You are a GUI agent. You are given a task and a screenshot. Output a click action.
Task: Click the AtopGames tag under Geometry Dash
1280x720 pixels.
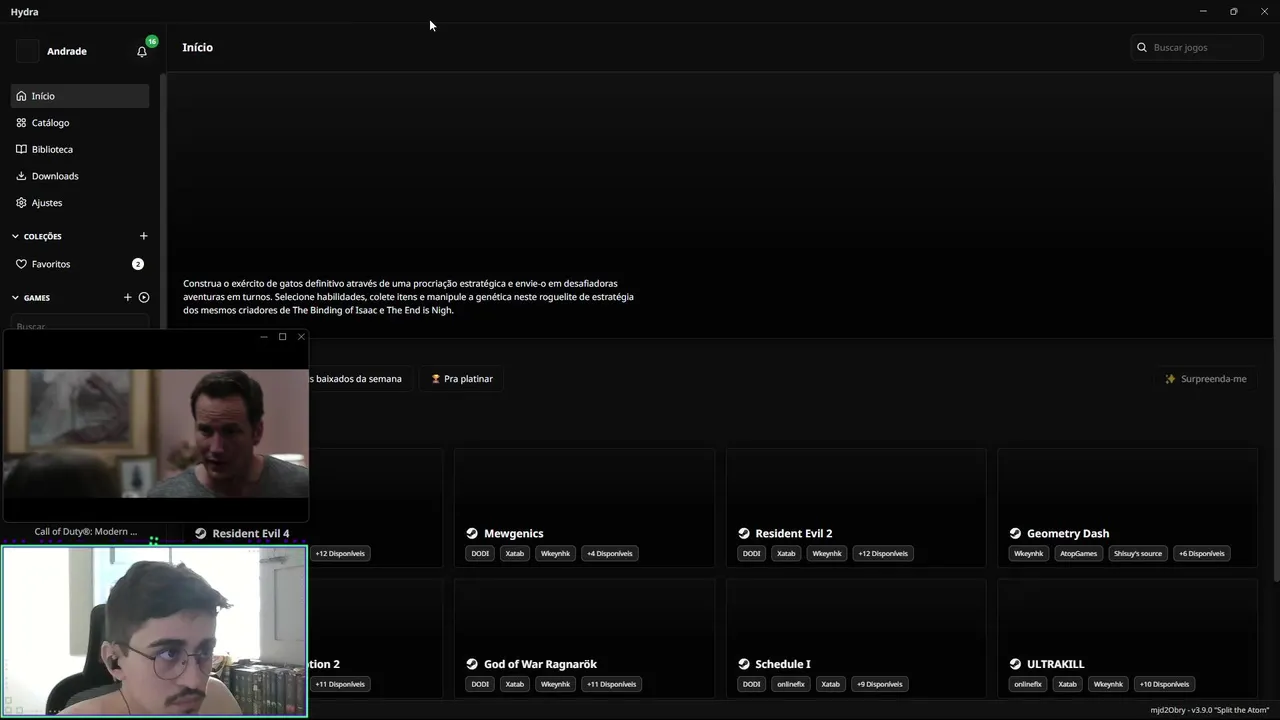click(1079, 553)
